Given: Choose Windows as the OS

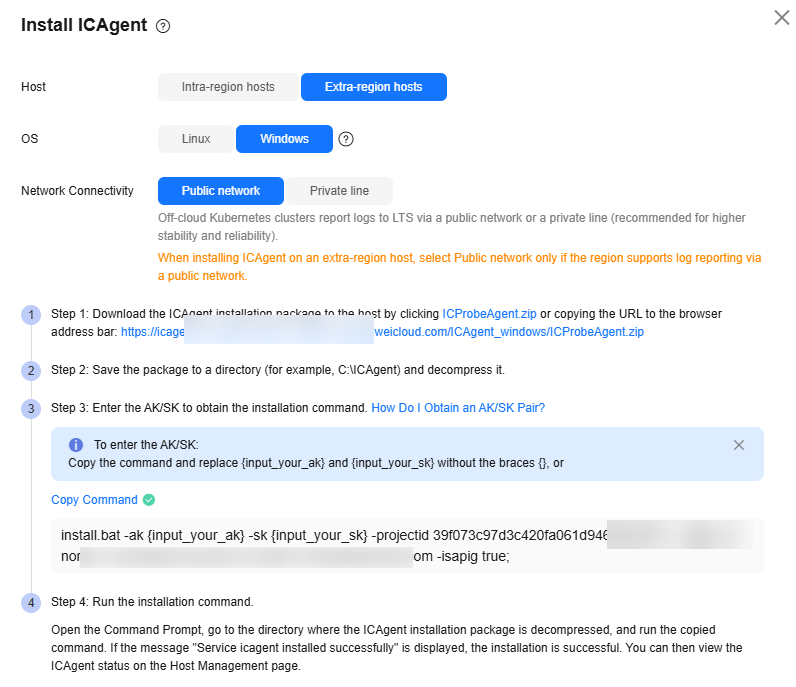Looking at the screenshot, I should (284, 139).
